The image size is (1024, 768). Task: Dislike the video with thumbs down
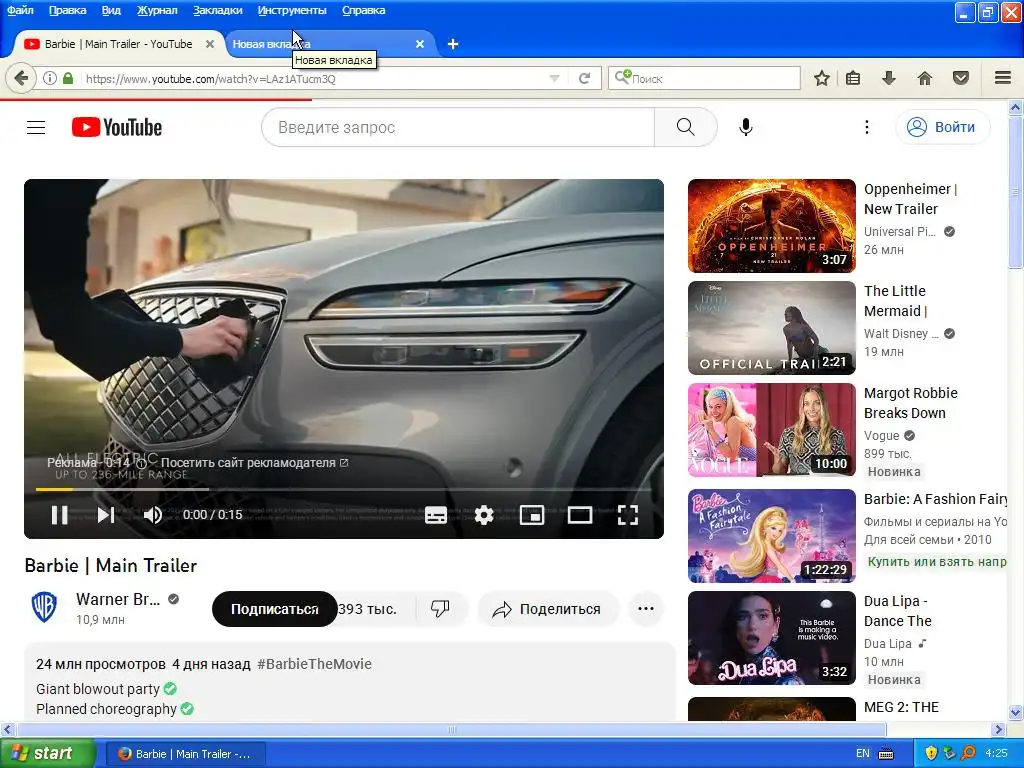(440, 609)
